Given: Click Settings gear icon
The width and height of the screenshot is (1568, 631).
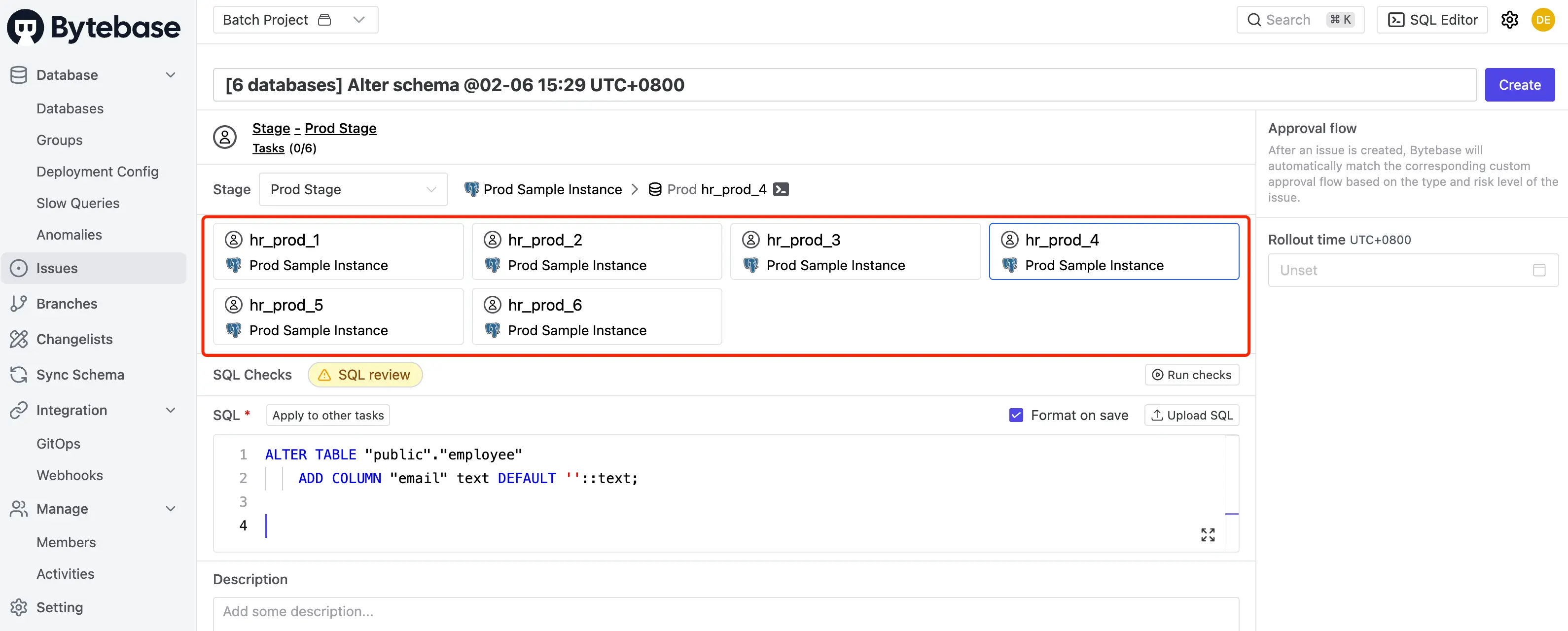Looking at the screenshot, I should (x=1510, y=19).
